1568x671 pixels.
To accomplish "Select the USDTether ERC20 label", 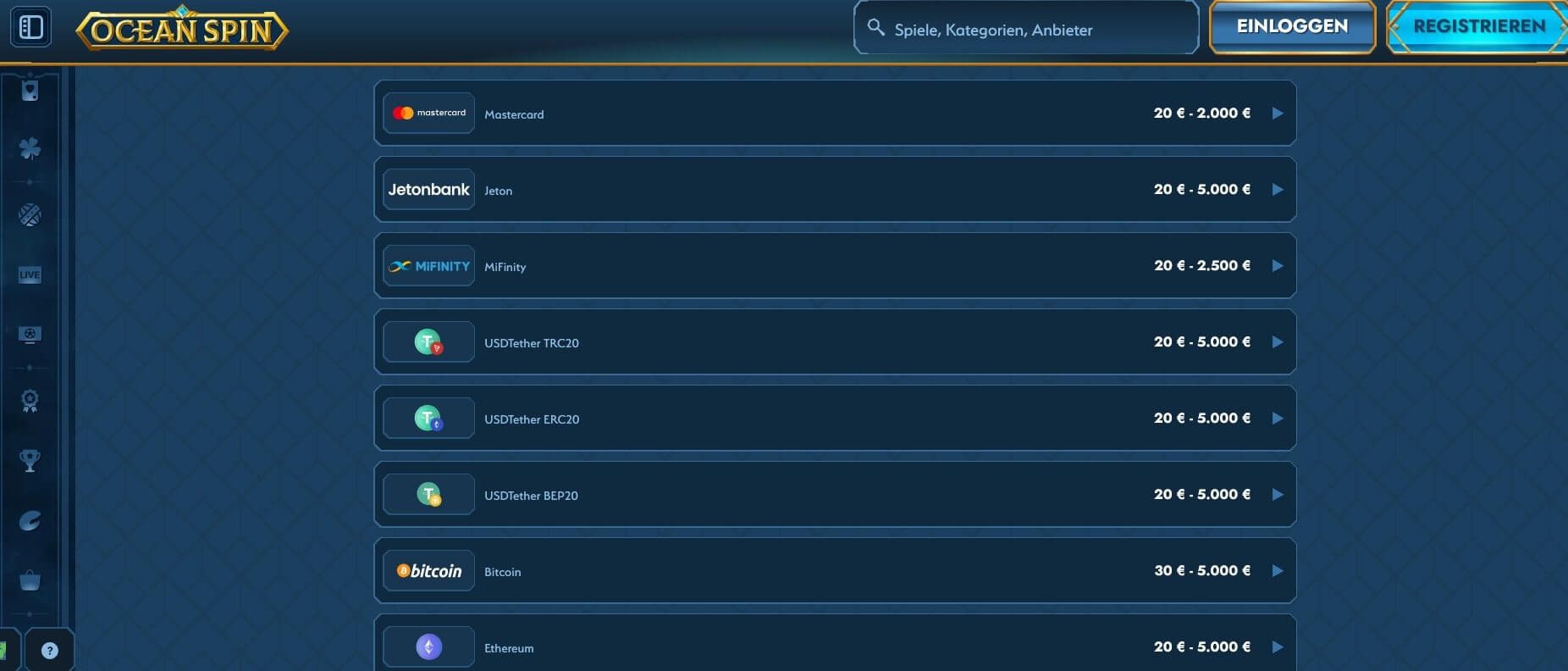I will coord(532,419).
